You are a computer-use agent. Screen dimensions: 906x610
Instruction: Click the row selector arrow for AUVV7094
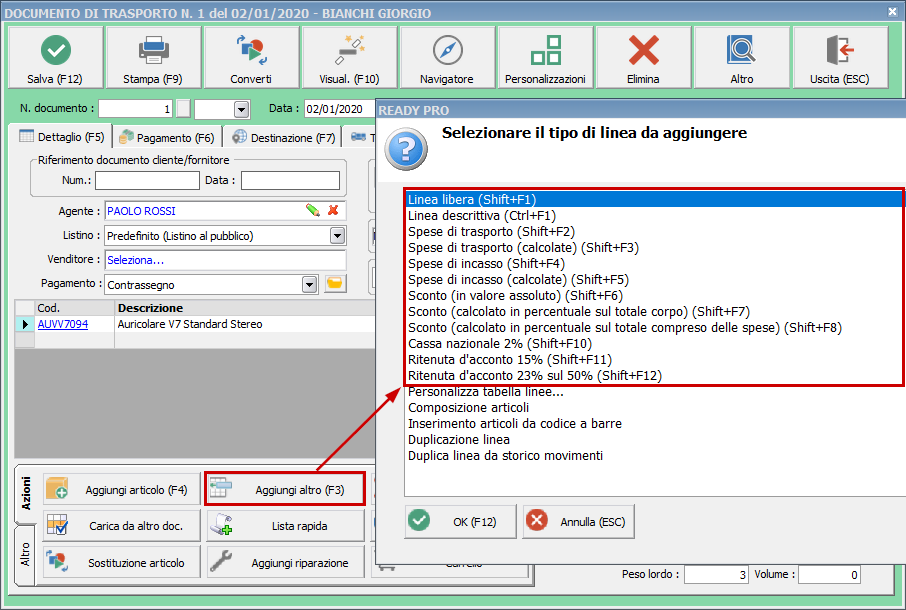(25, 324)
